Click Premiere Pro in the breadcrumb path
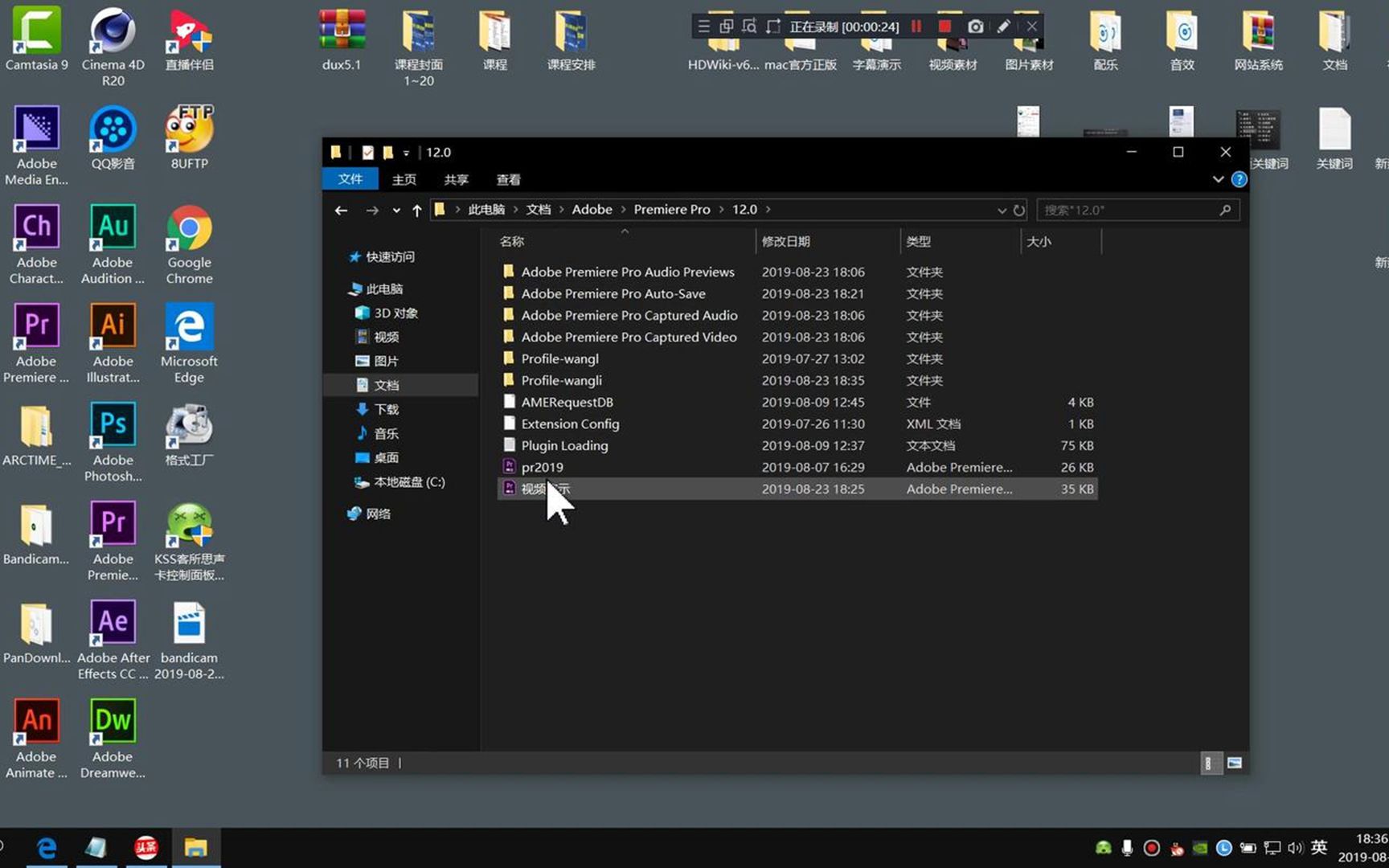 click(x=671, y=209)
